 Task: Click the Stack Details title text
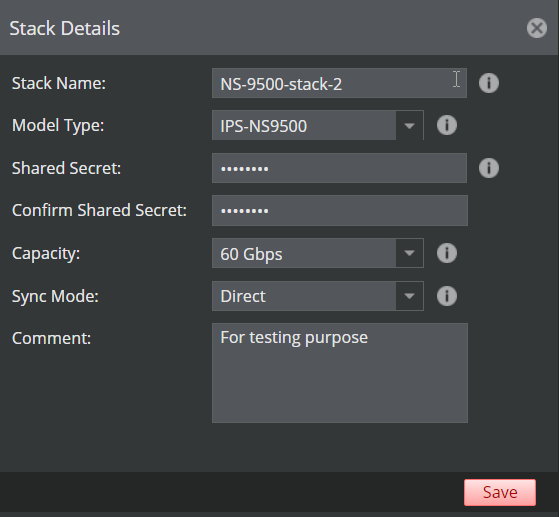point(65,28)
